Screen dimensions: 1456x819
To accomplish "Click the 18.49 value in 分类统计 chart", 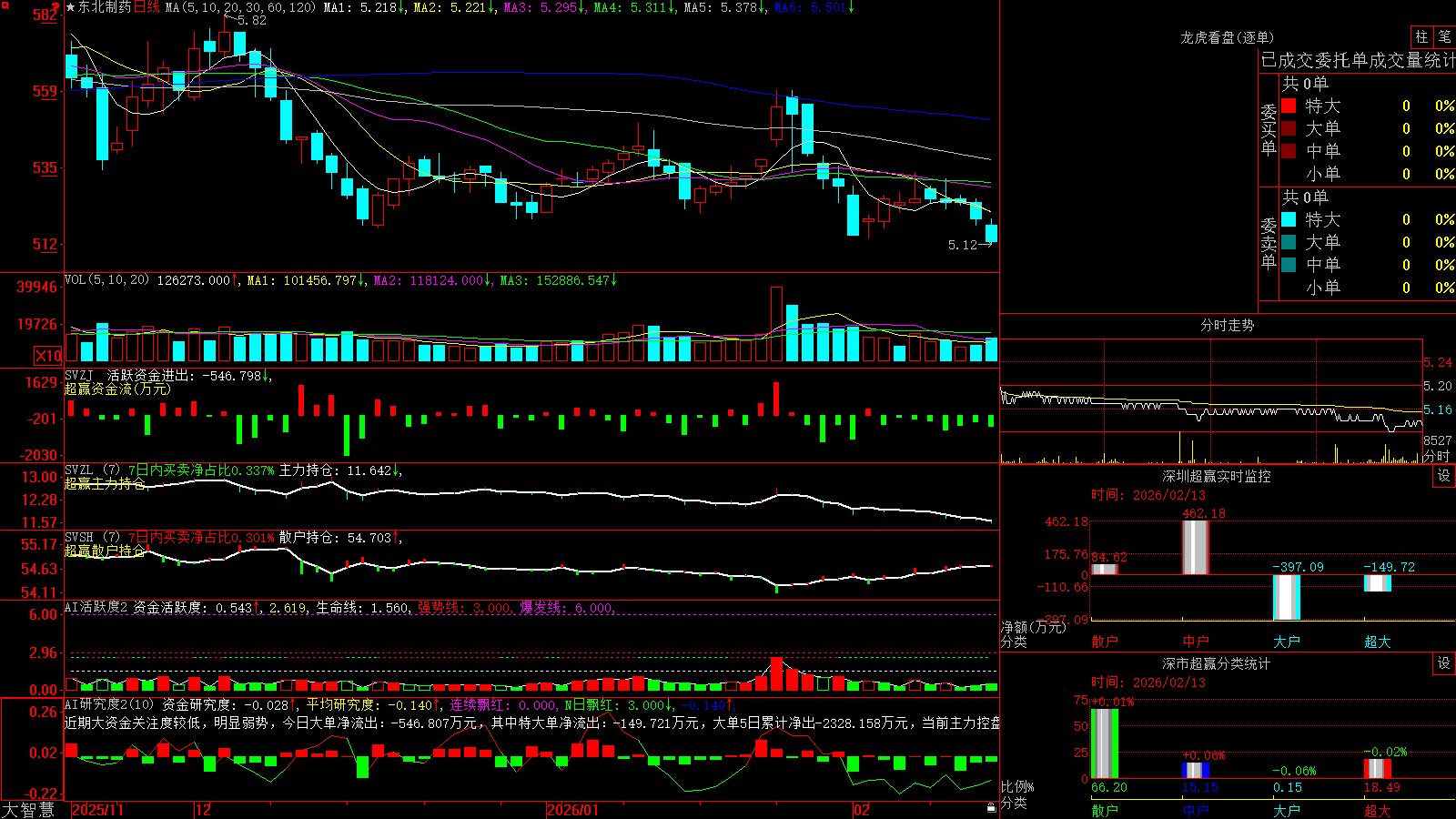I will [1381, 787].
